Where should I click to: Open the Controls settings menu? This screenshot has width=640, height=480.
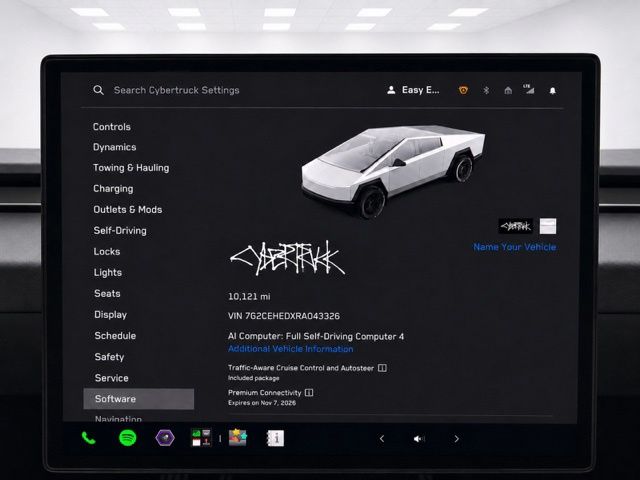coord(112,127)
